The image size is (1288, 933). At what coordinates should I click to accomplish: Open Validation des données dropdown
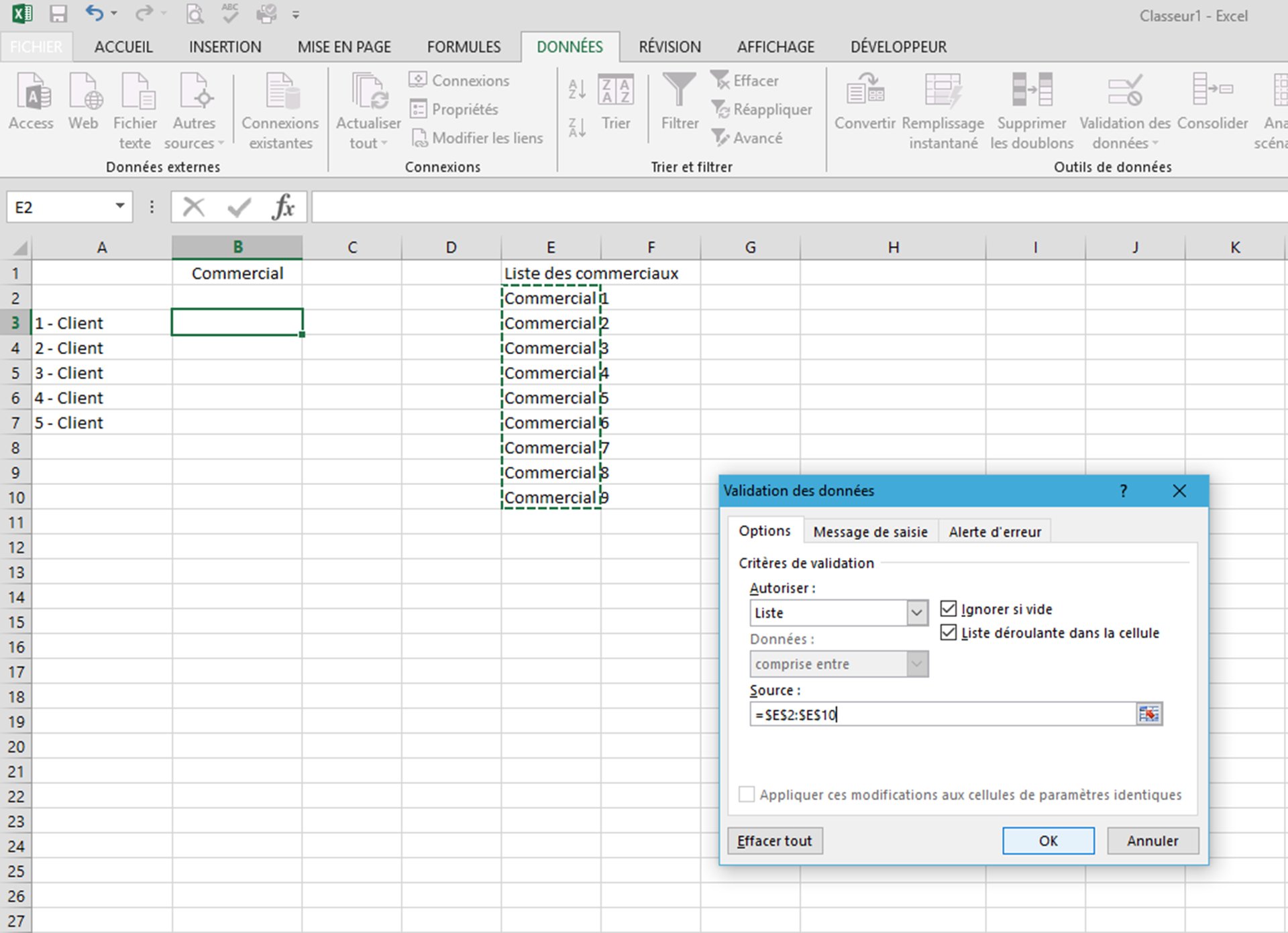point(1155,144)
